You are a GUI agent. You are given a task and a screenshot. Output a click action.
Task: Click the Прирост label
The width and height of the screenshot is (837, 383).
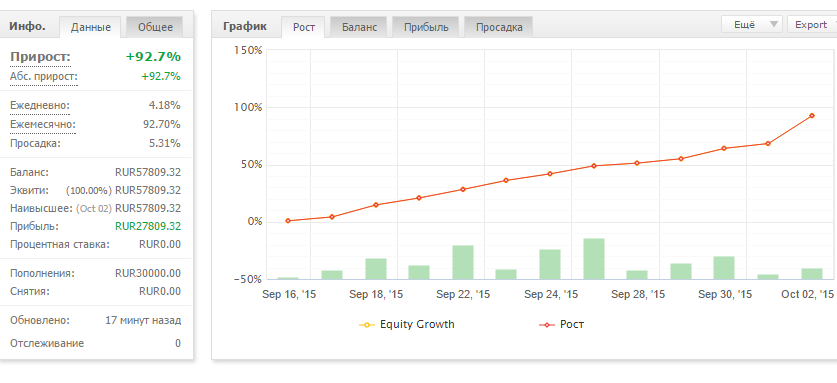click(40, 57)
